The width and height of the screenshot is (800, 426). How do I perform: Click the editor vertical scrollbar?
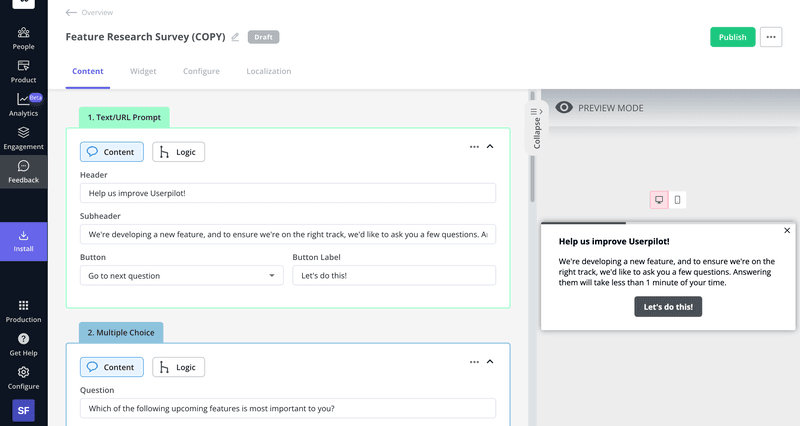coord(532,146)
